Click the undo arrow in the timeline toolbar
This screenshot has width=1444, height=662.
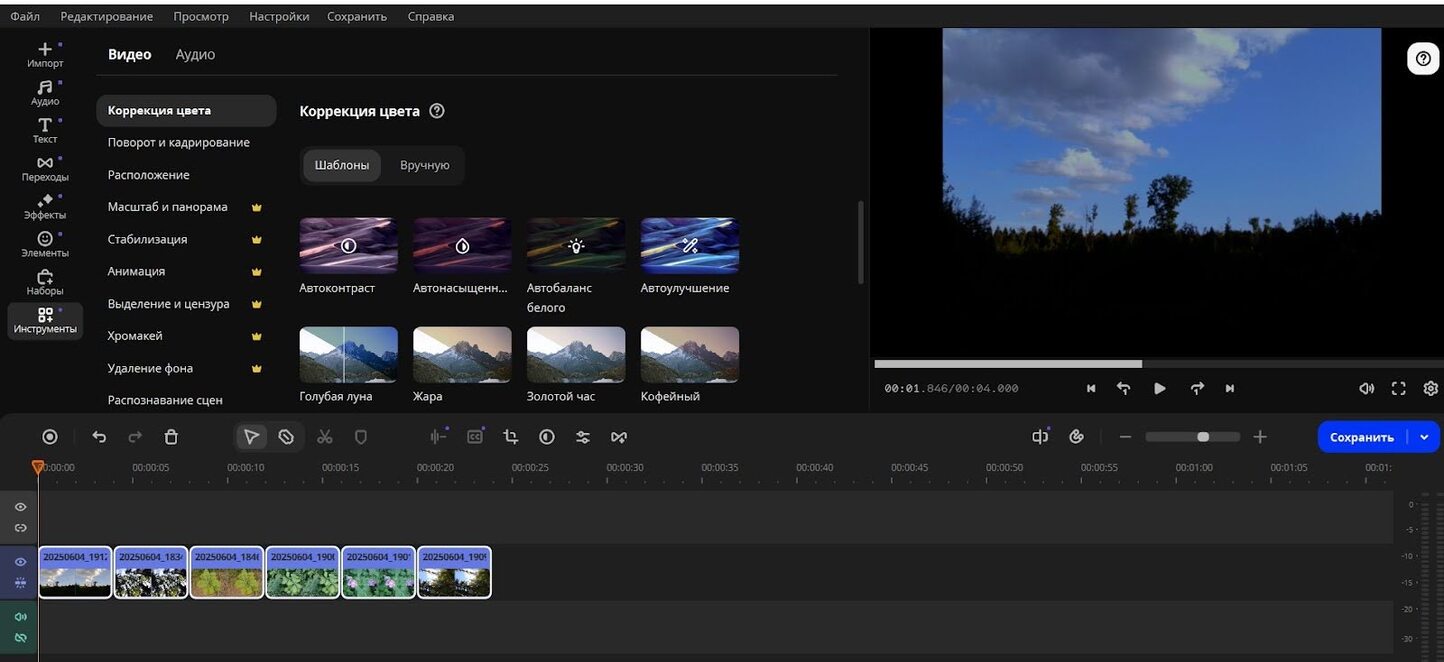(x=99, y=437)
